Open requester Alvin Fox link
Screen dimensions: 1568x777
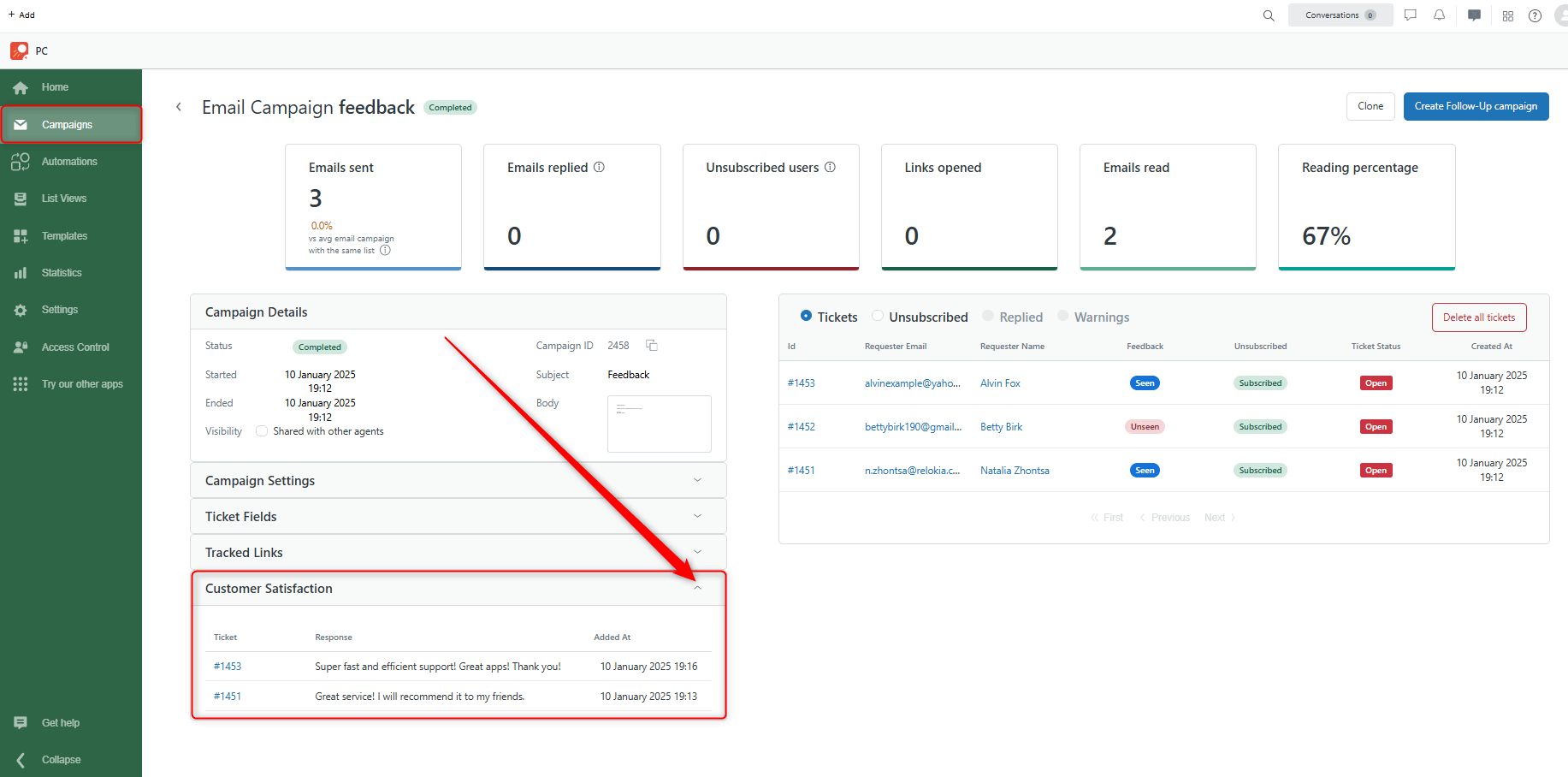(1000, 383)
